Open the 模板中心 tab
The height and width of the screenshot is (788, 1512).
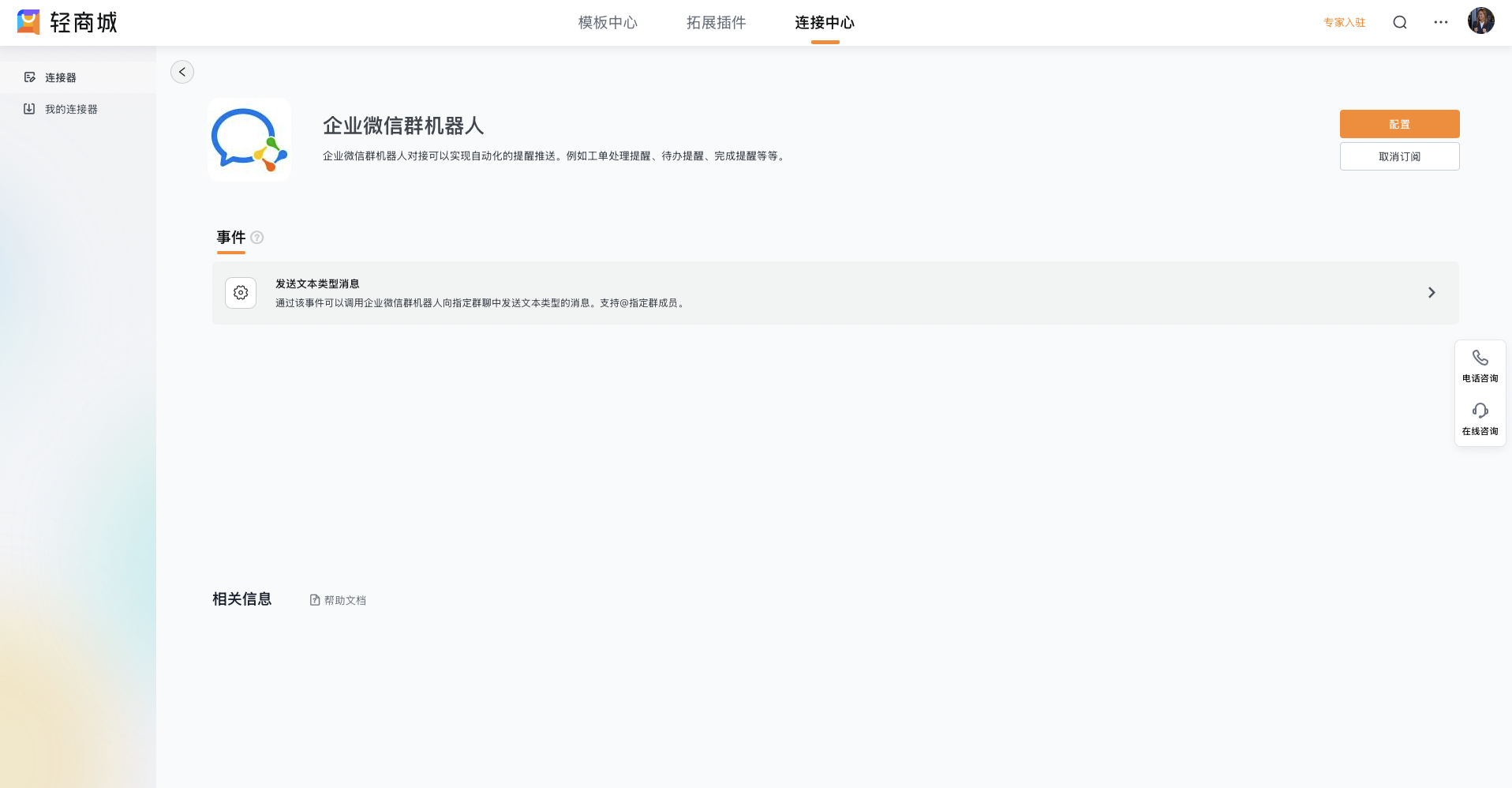tap(608, 22)
